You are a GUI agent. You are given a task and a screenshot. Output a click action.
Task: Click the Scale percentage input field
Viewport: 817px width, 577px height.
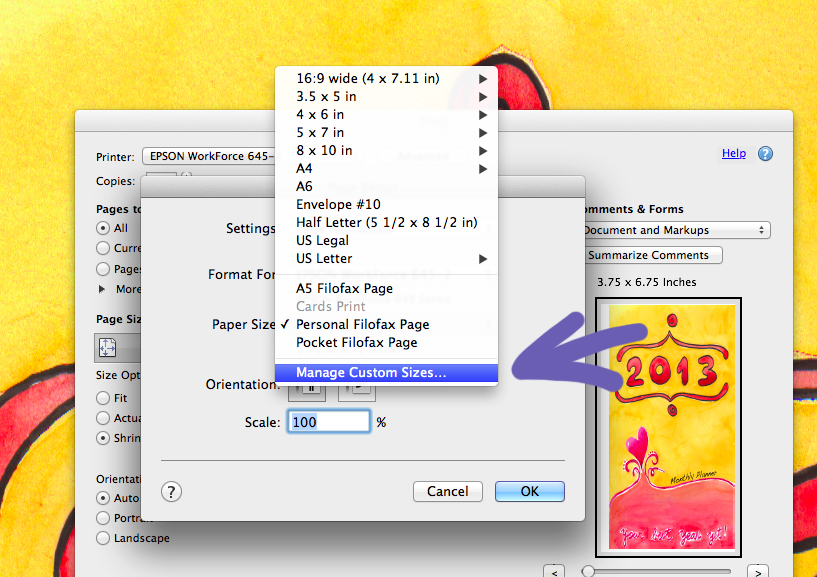(x=329, y=422)
